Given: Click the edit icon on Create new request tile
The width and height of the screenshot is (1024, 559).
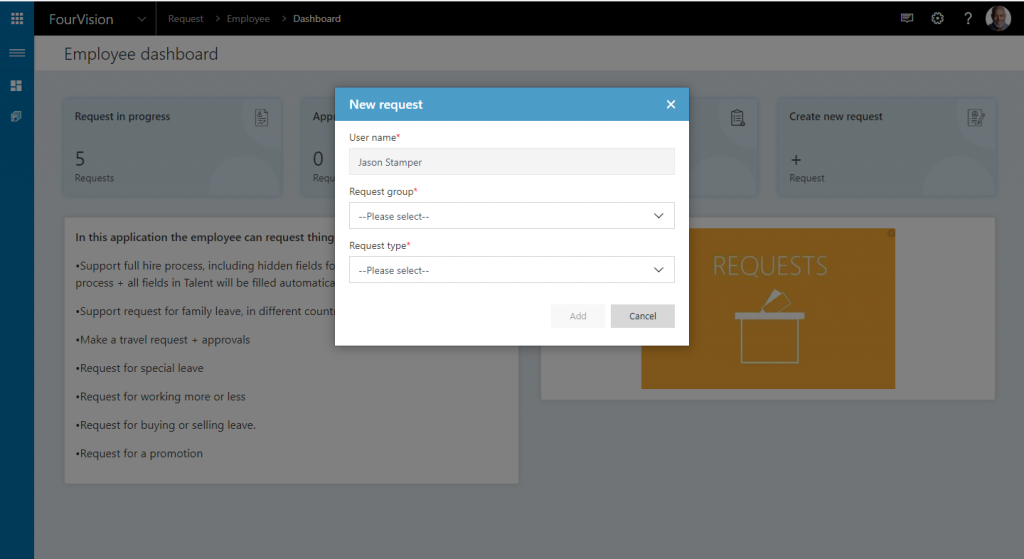Looking at the screenshot, I should (x=976, y=118).
